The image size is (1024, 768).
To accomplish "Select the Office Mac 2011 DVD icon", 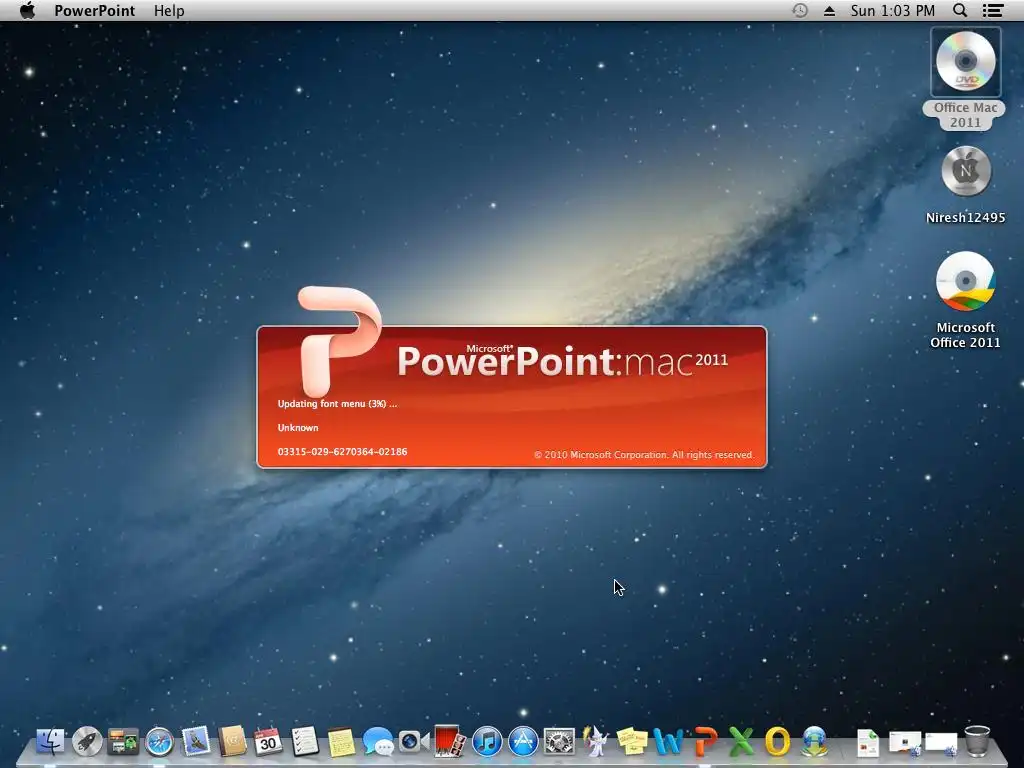I will tap(966, 63).
